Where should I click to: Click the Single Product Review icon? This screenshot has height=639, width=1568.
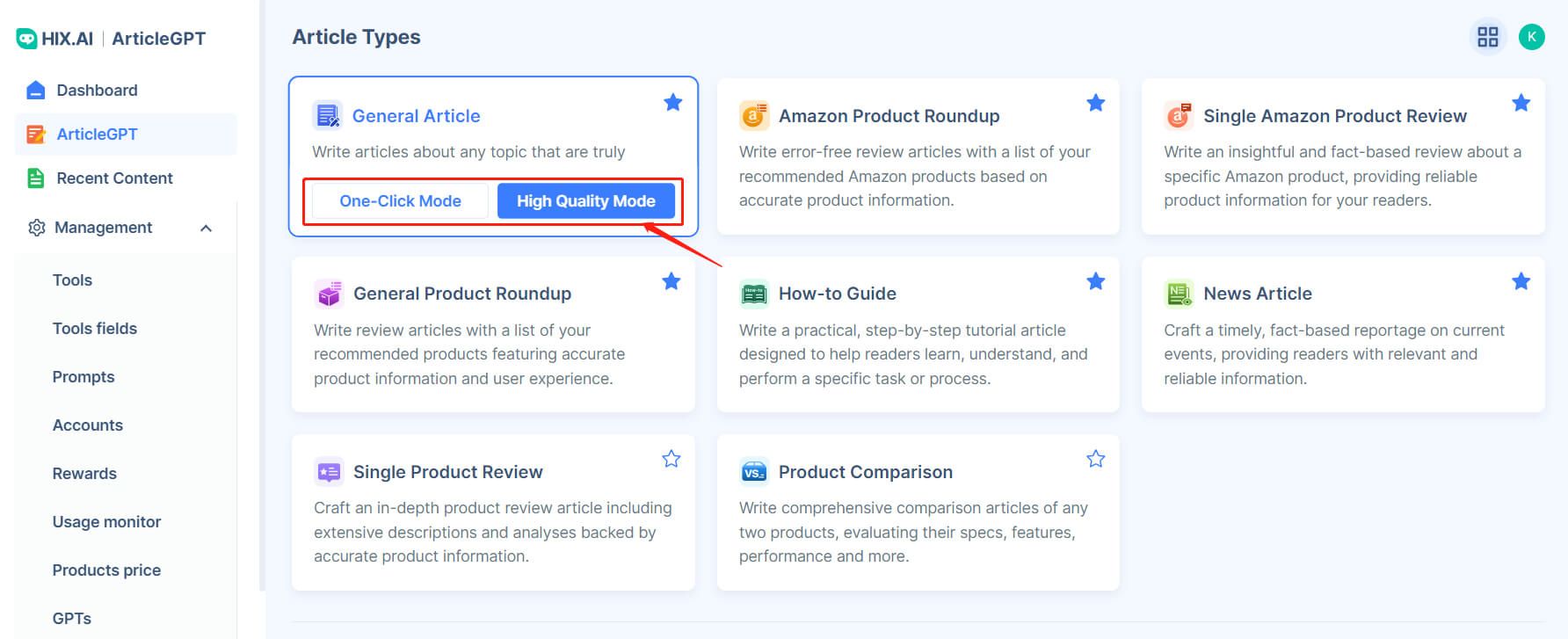pyautogui.click(x=329, y=472)
